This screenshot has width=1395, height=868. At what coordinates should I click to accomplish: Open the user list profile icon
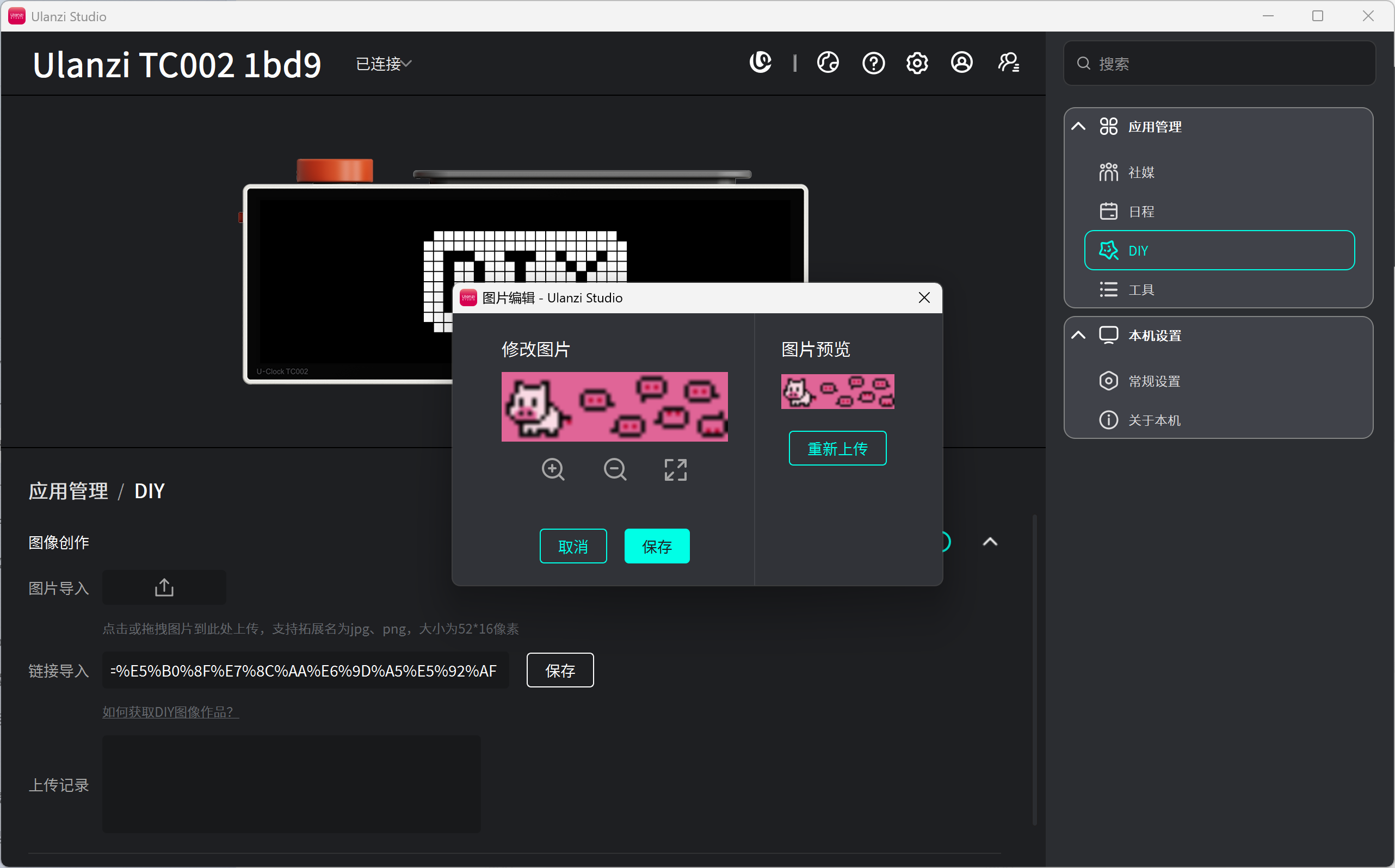tap(1009, 63)
